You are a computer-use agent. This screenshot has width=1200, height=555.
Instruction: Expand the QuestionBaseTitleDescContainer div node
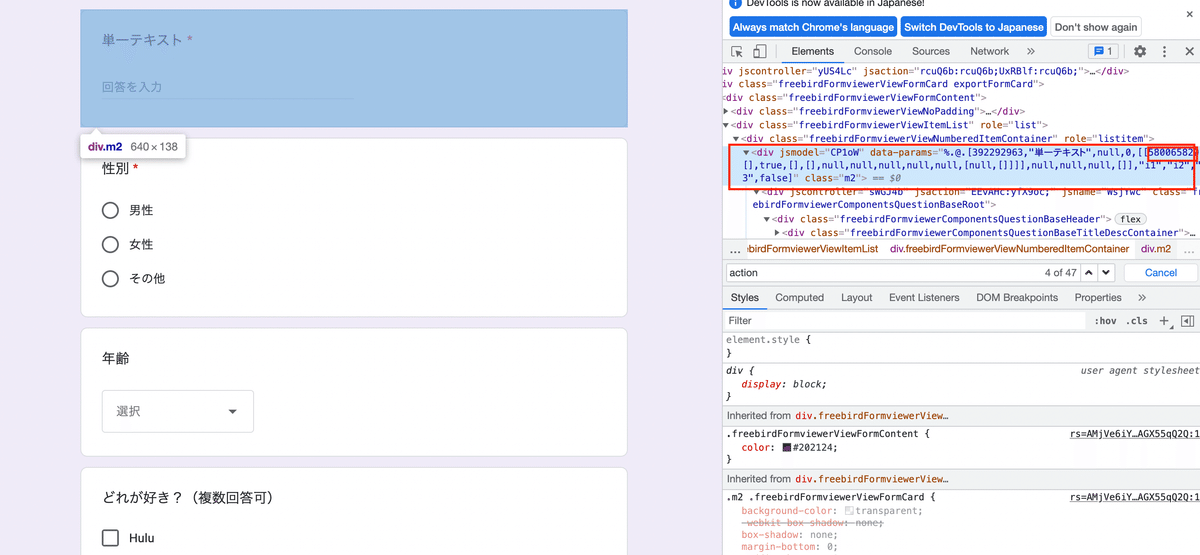tap(777, 232)
